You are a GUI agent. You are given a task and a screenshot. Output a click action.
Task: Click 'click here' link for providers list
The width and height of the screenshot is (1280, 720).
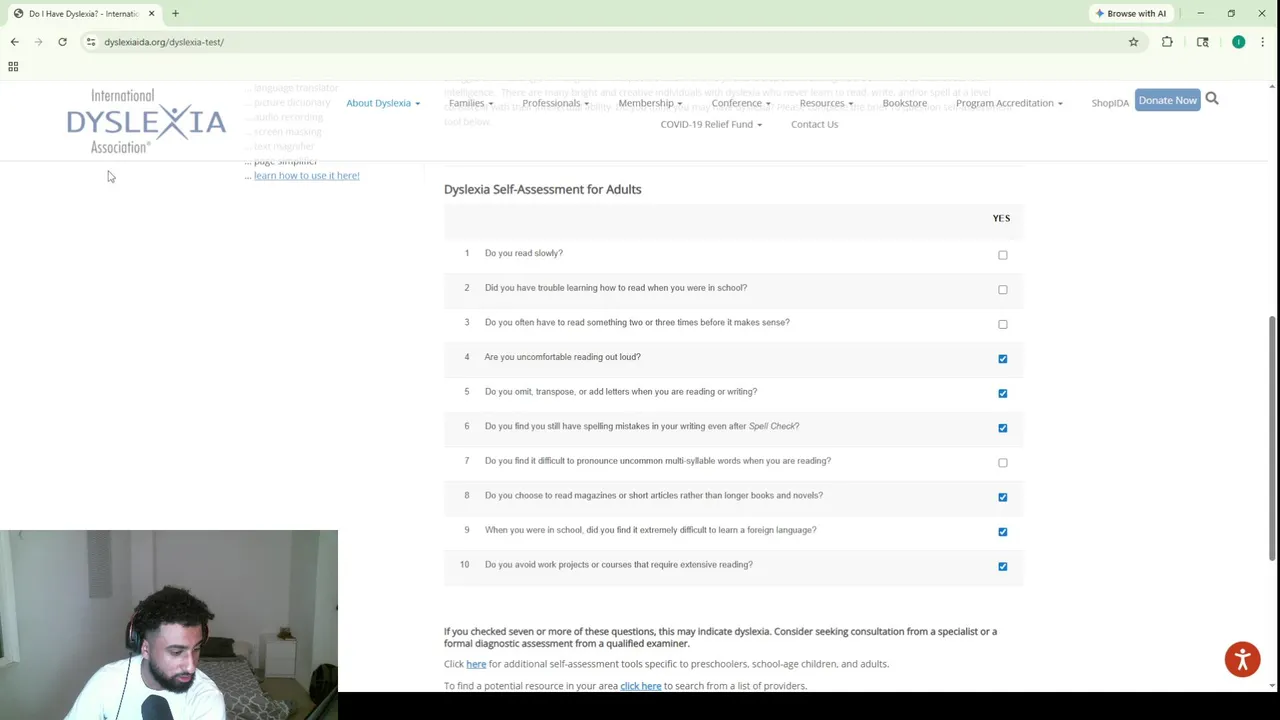pyautogui.click(x=640, y=686)
